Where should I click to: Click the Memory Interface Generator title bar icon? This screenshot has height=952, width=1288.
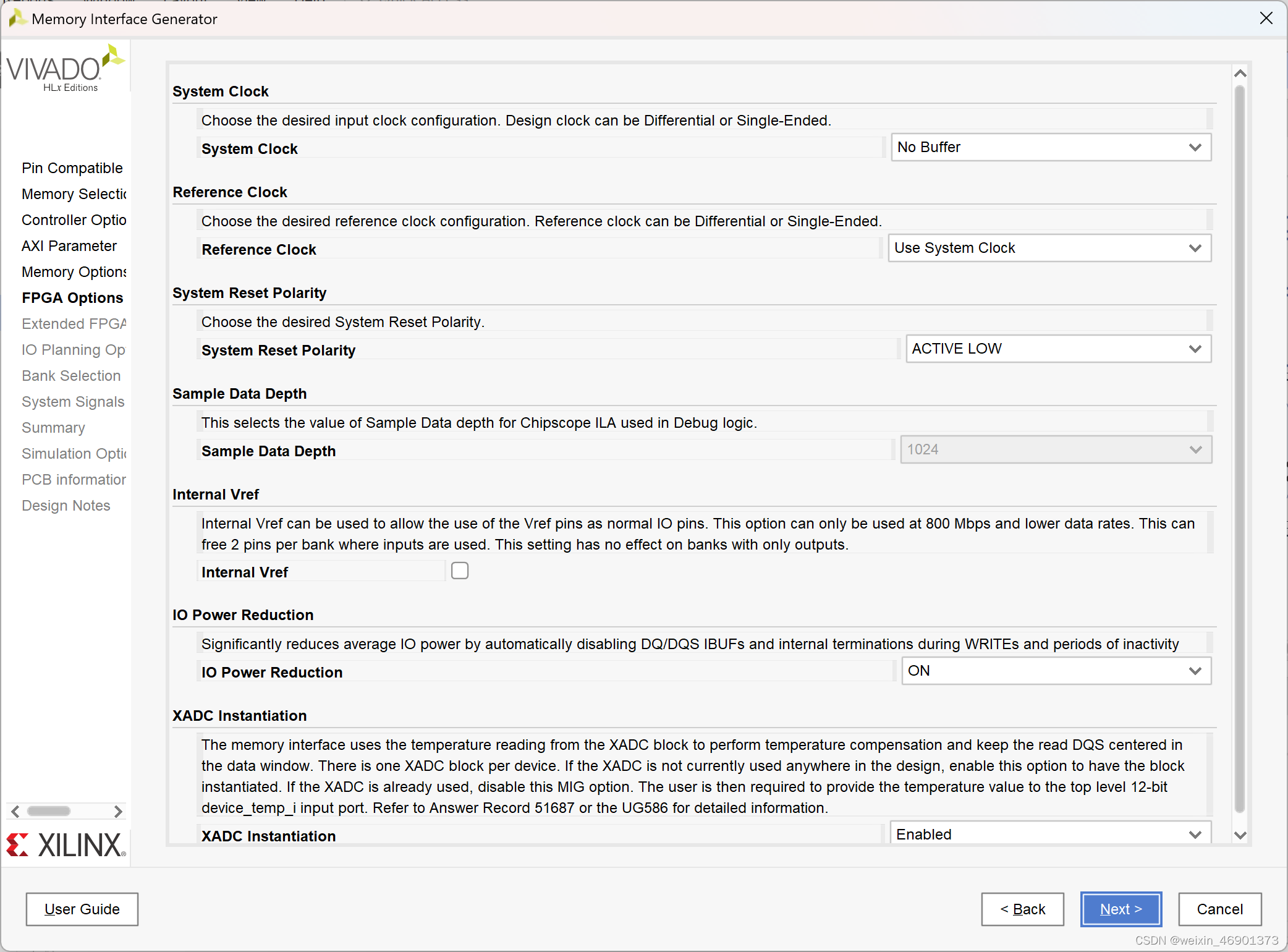tap(17, 19)
